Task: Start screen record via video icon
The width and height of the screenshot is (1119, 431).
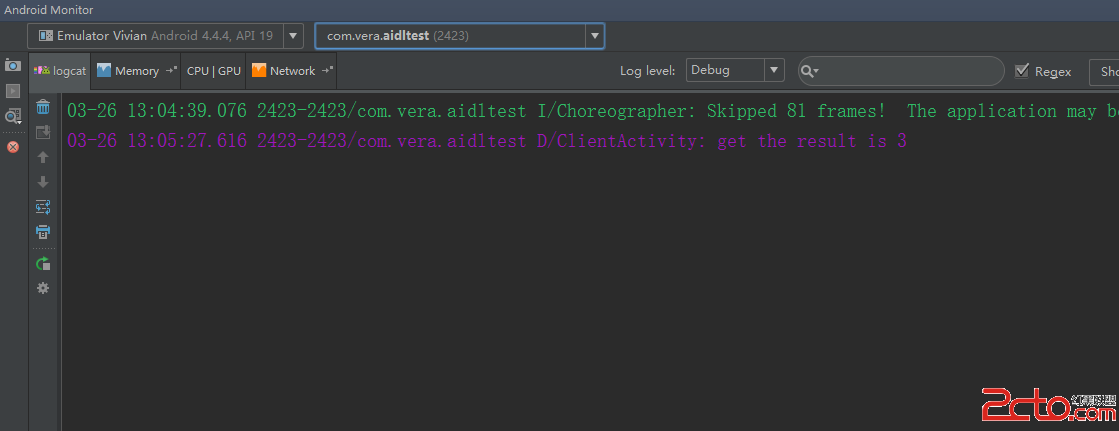Action: (x=13, y=91)
